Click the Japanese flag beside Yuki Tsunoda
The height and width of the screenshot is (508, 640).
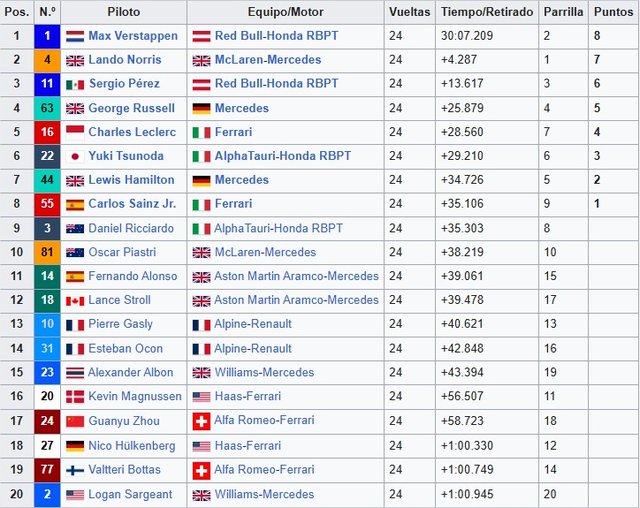click(75, 156)
